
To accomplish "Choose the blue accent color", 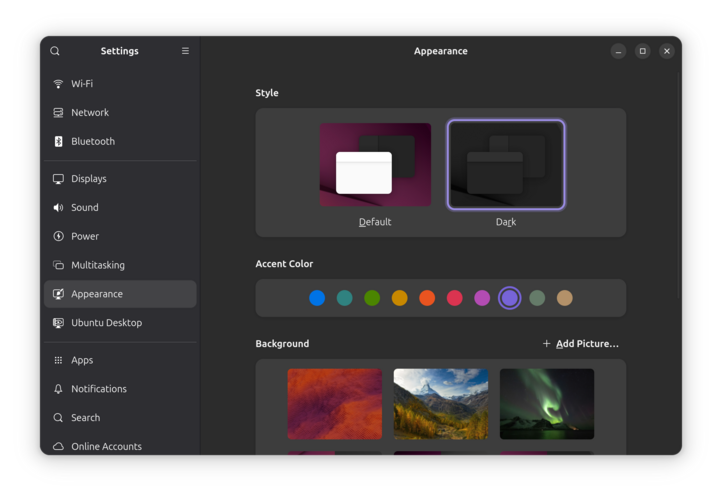I will point(317,298).
